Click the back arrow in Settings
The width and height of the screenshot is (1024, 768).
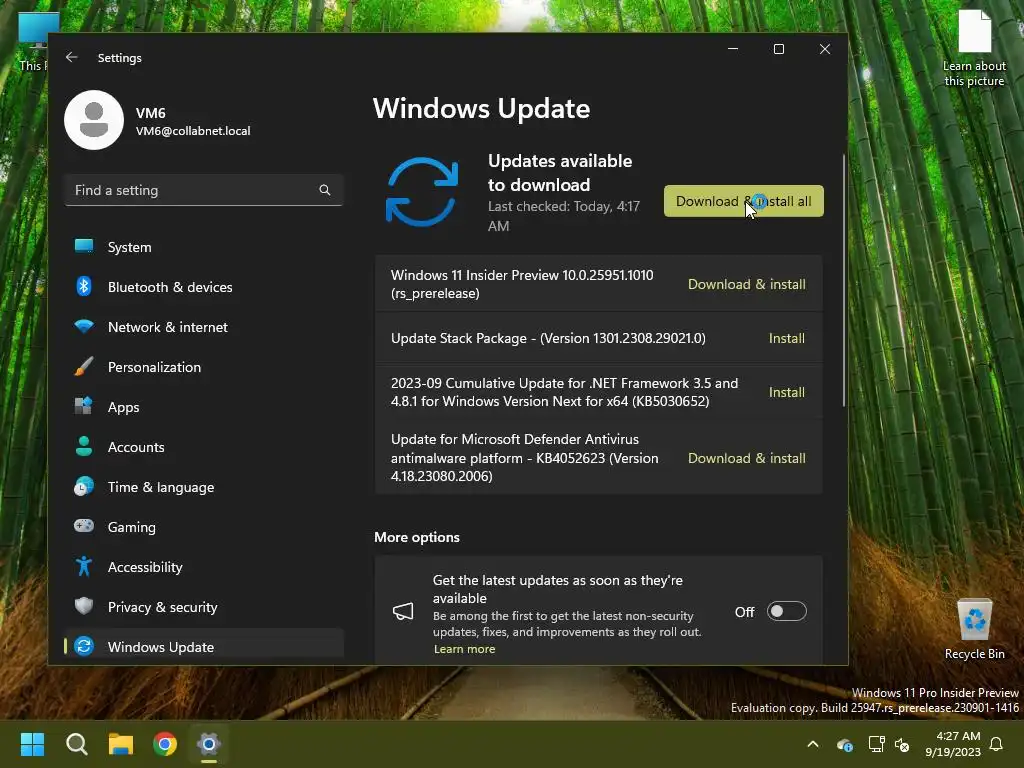coord(72,57)
